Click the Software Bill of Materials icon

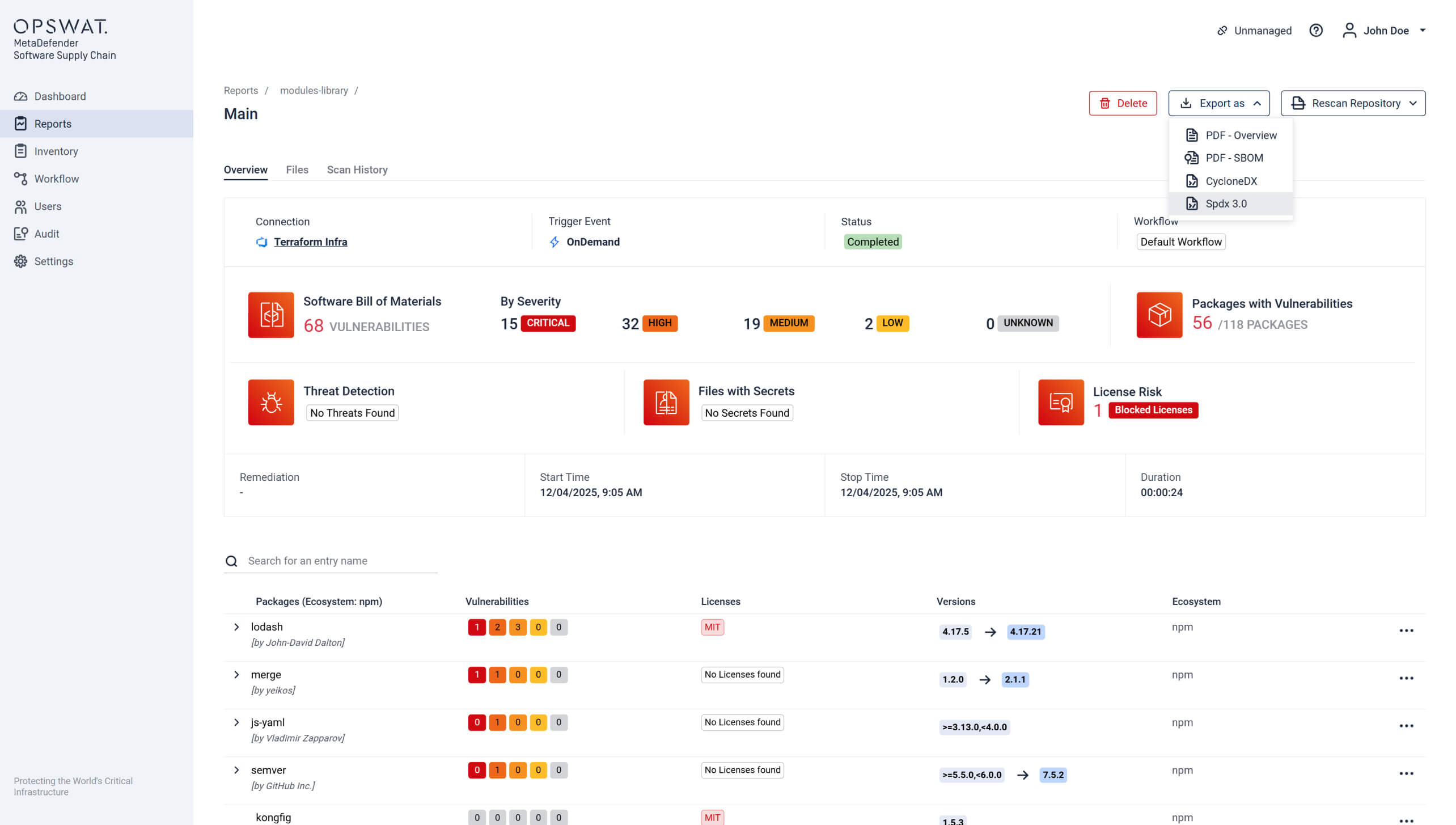click(x=271, y=315)
